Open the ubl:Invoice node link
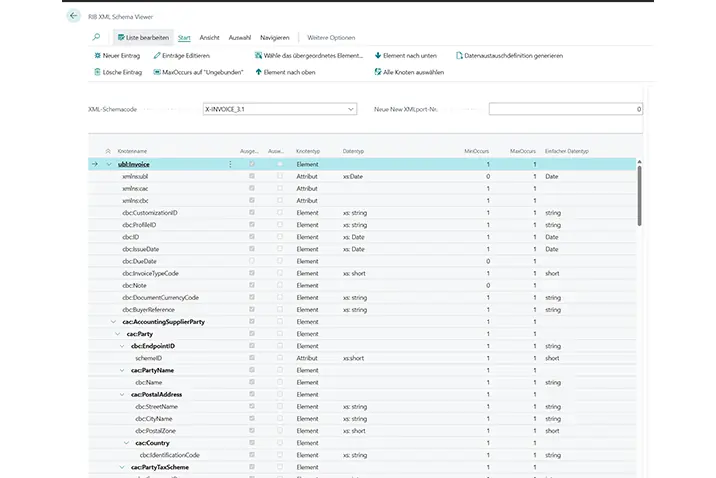The image size is (716, 478). click(x=134, y=164)
